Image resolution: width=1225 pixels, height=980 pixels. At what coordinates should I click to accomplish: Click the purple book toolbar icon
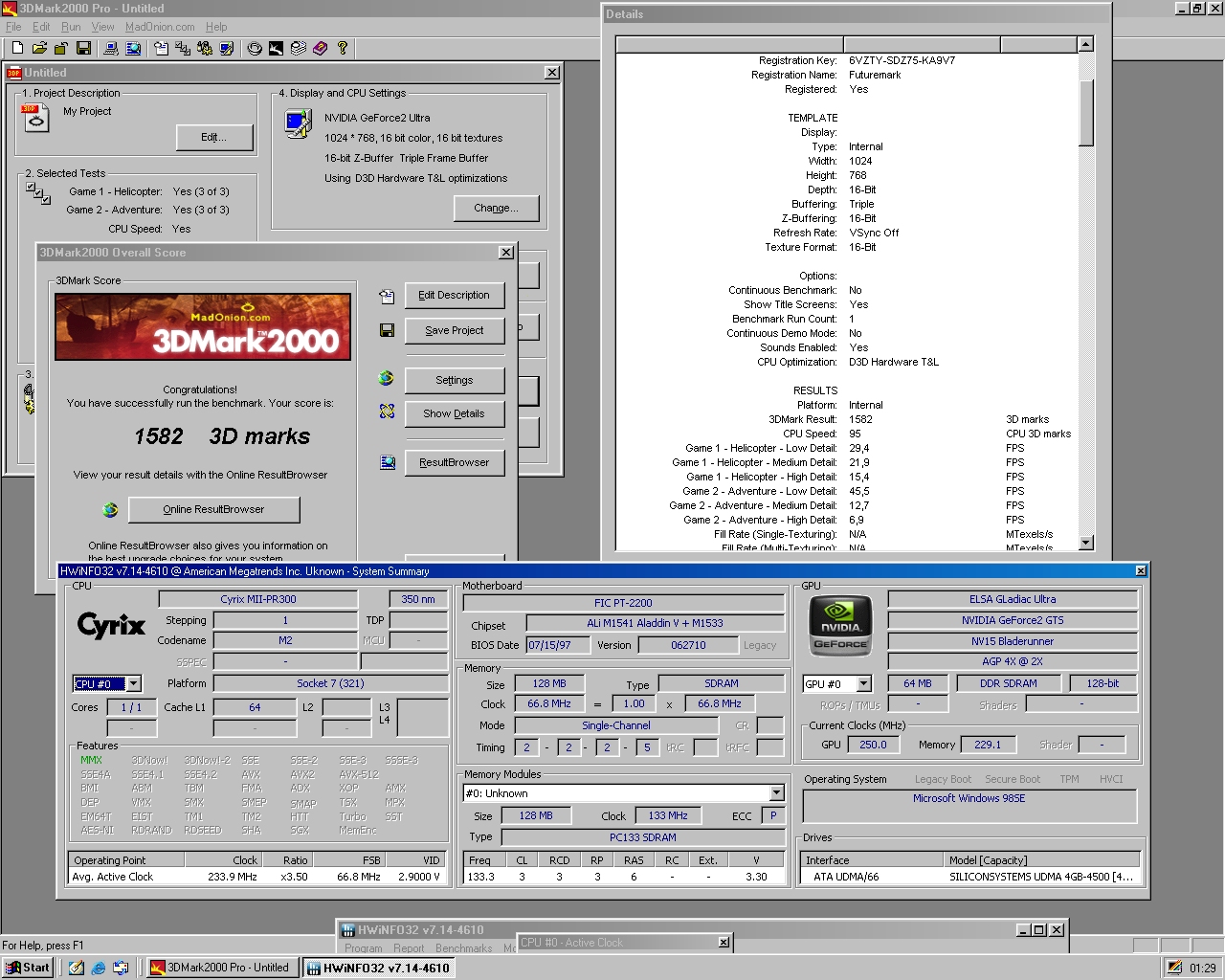point(320,48)
